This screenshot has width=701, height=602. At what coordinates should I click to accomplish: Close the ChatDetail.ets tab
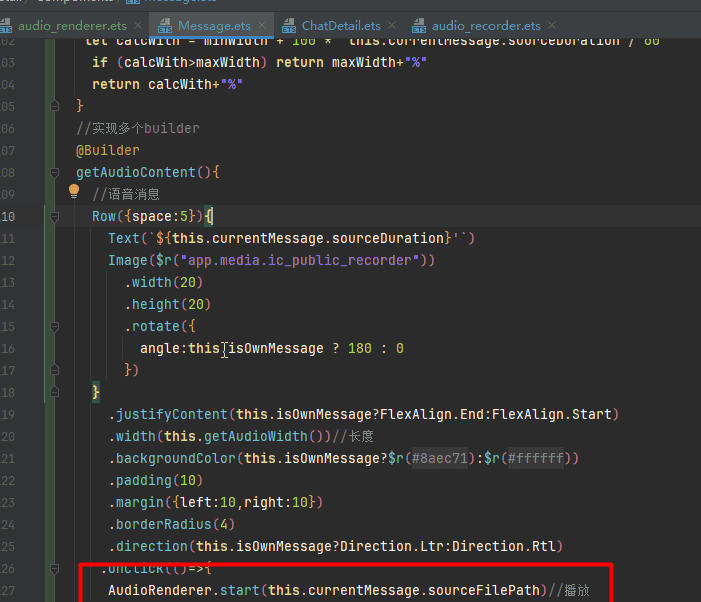(x=392, y=25)
